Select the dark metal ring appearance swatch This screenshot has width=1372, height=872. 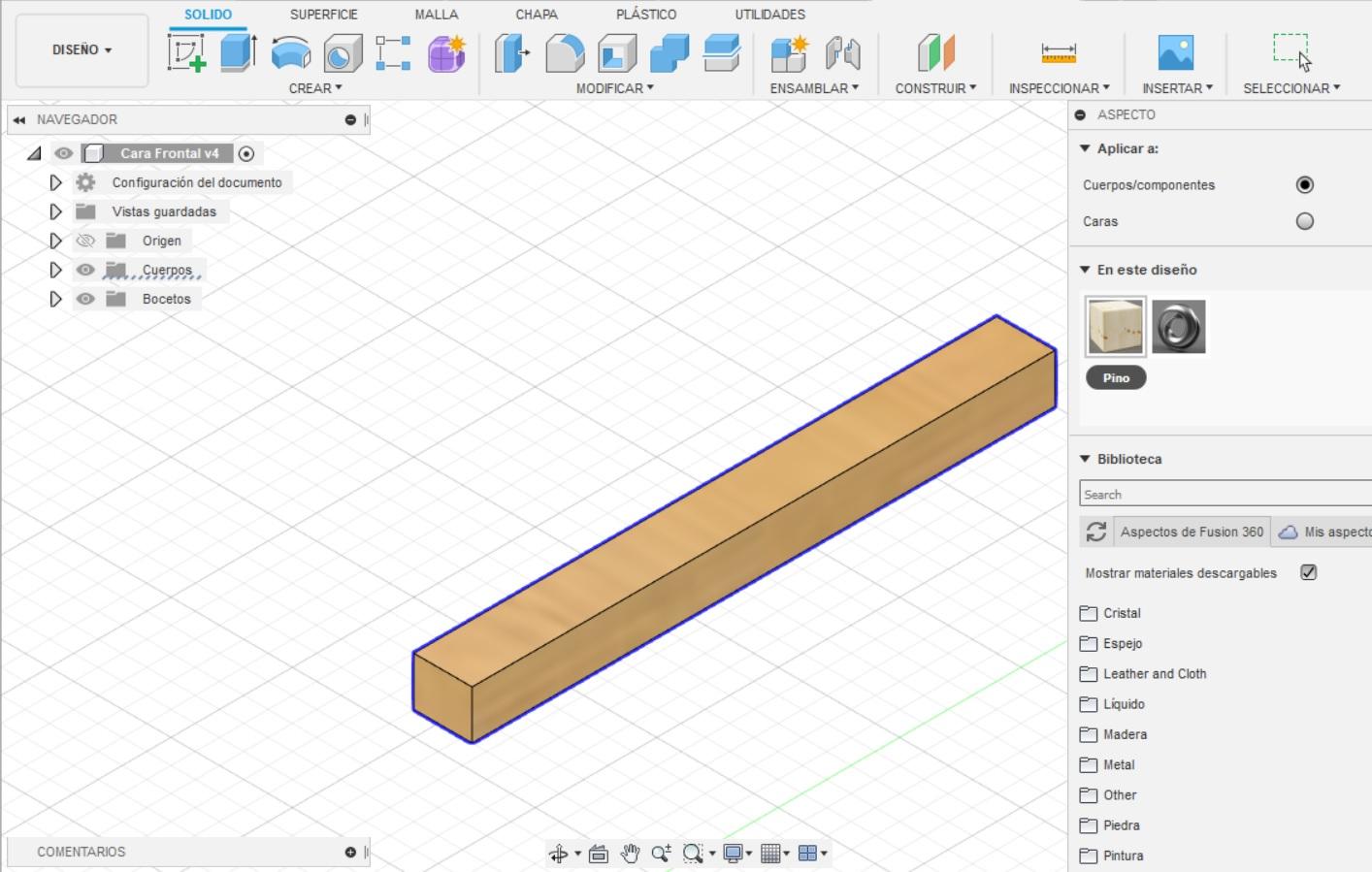(x=1179, y=327)
